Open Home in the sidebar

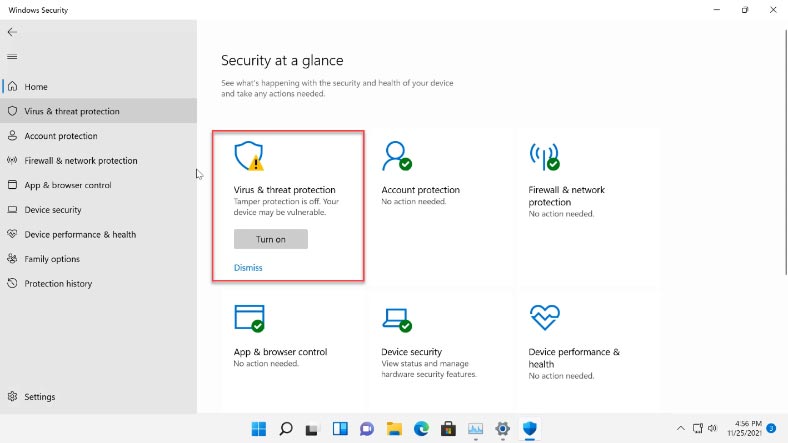pyautogui.click(x=98, y=86)
